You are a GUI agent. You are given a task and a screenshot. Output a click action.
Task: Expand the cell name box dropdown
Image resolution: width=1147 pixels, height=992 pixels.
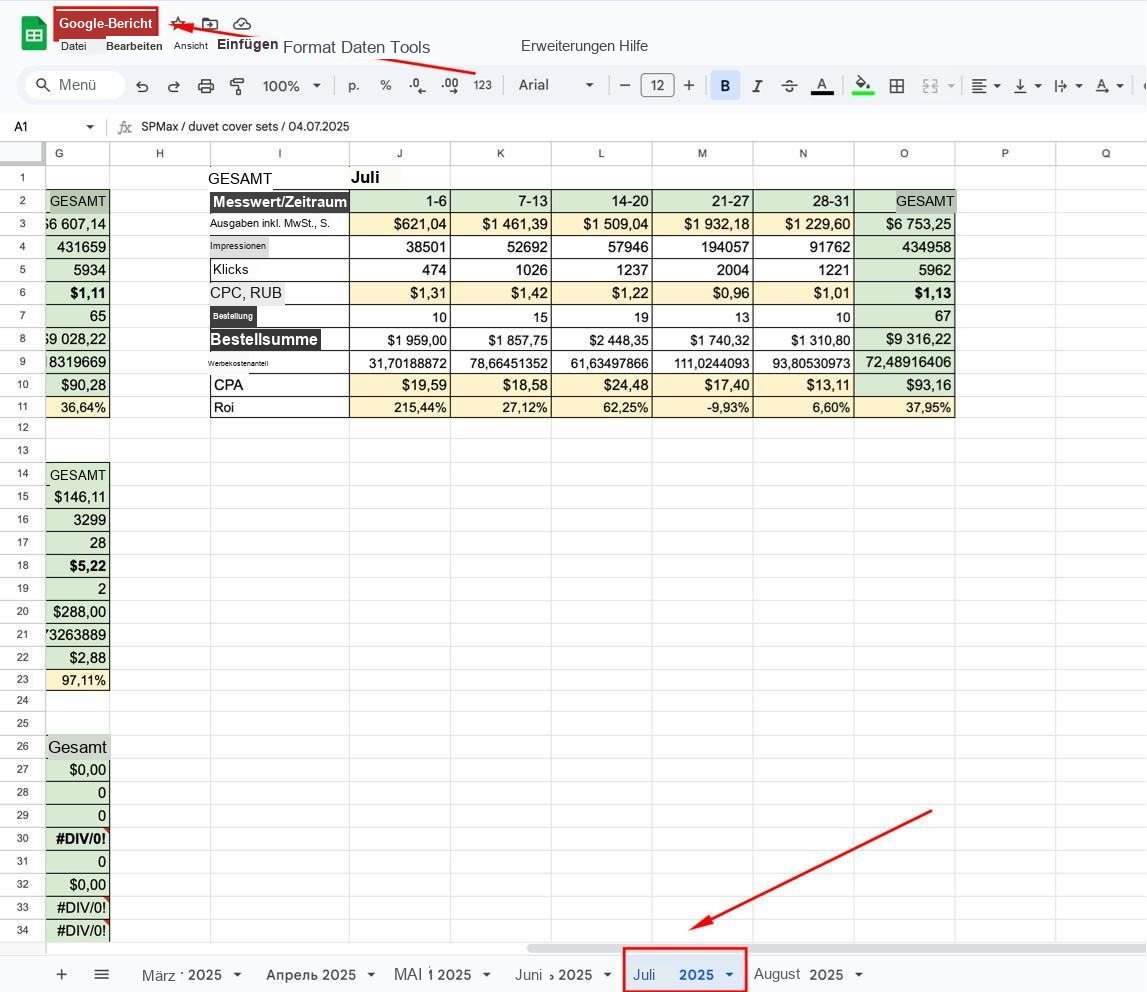pyautogui.click(x=90, y=127)
